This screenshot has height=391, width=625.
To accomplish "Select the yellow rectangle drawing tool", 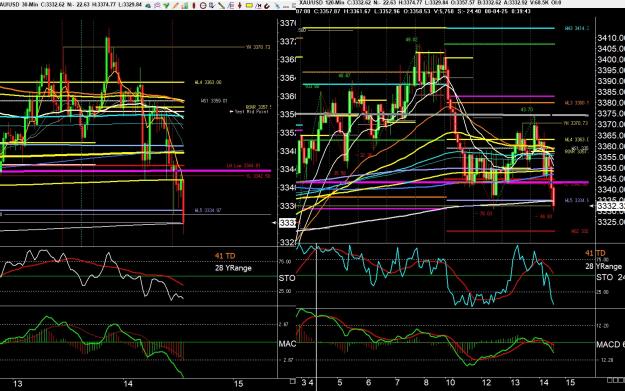I will [249, 6].
